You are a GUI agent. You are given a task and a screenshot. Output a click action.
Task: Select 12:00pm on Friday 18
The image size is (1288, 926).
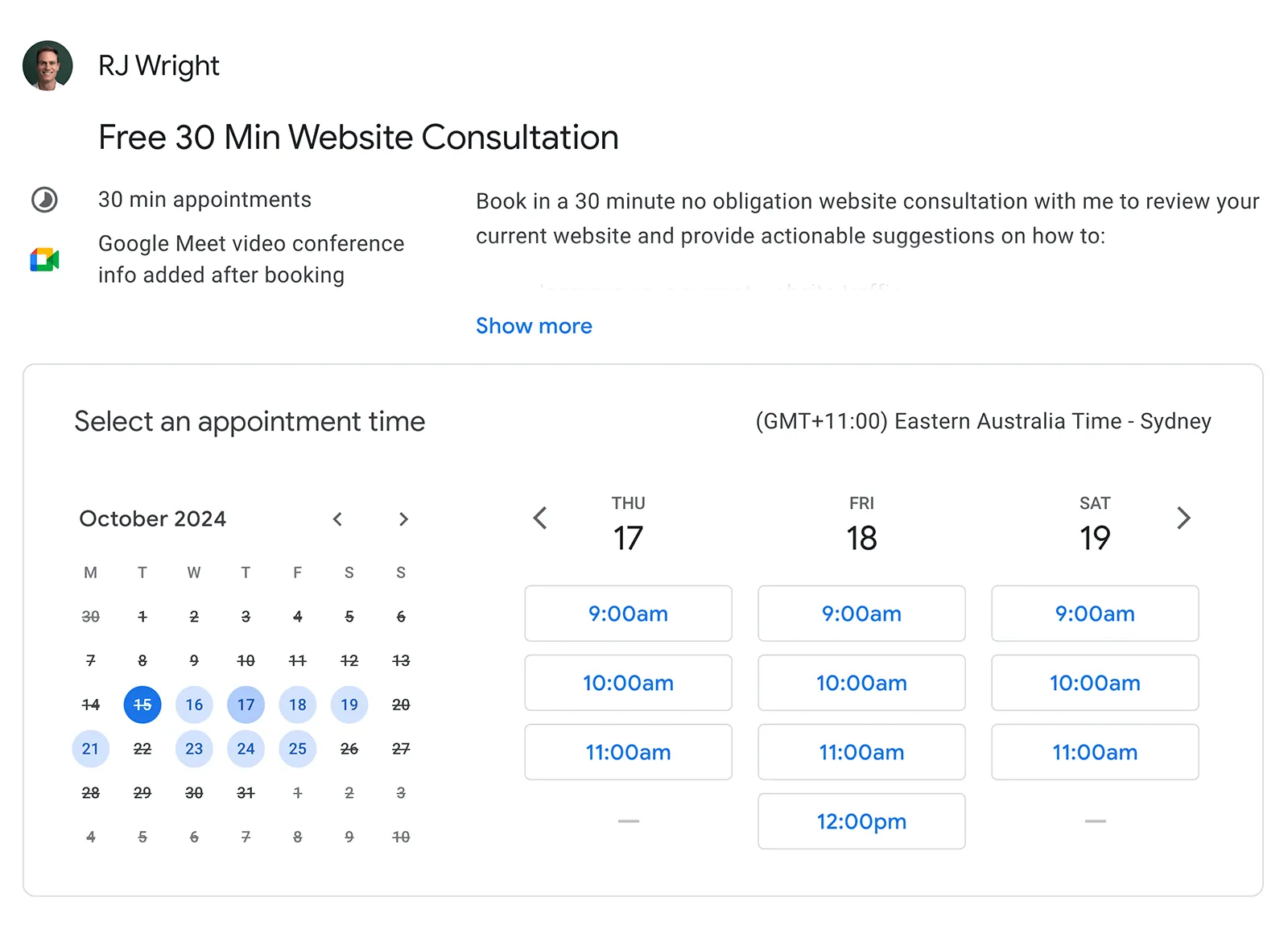[x=861, y=821]
